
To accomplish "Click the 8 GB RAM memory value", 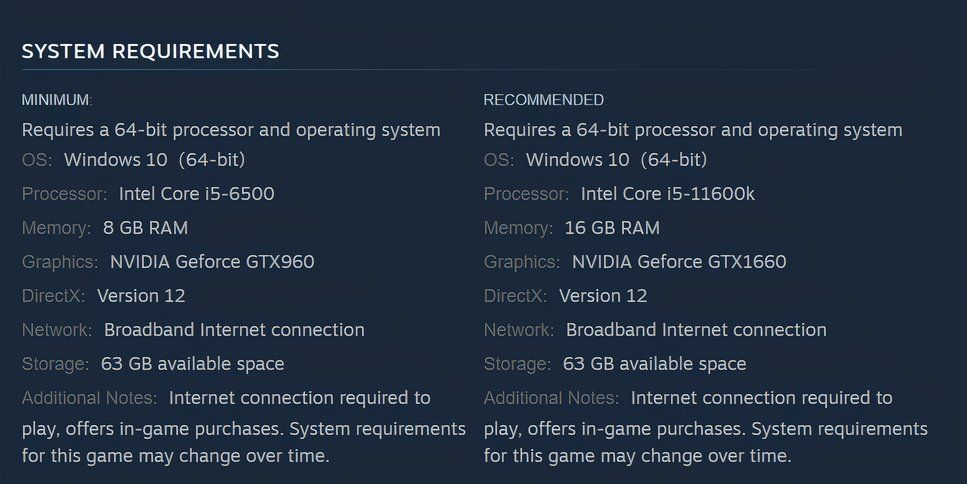I will pyautogui.click(x=145, y=228).
